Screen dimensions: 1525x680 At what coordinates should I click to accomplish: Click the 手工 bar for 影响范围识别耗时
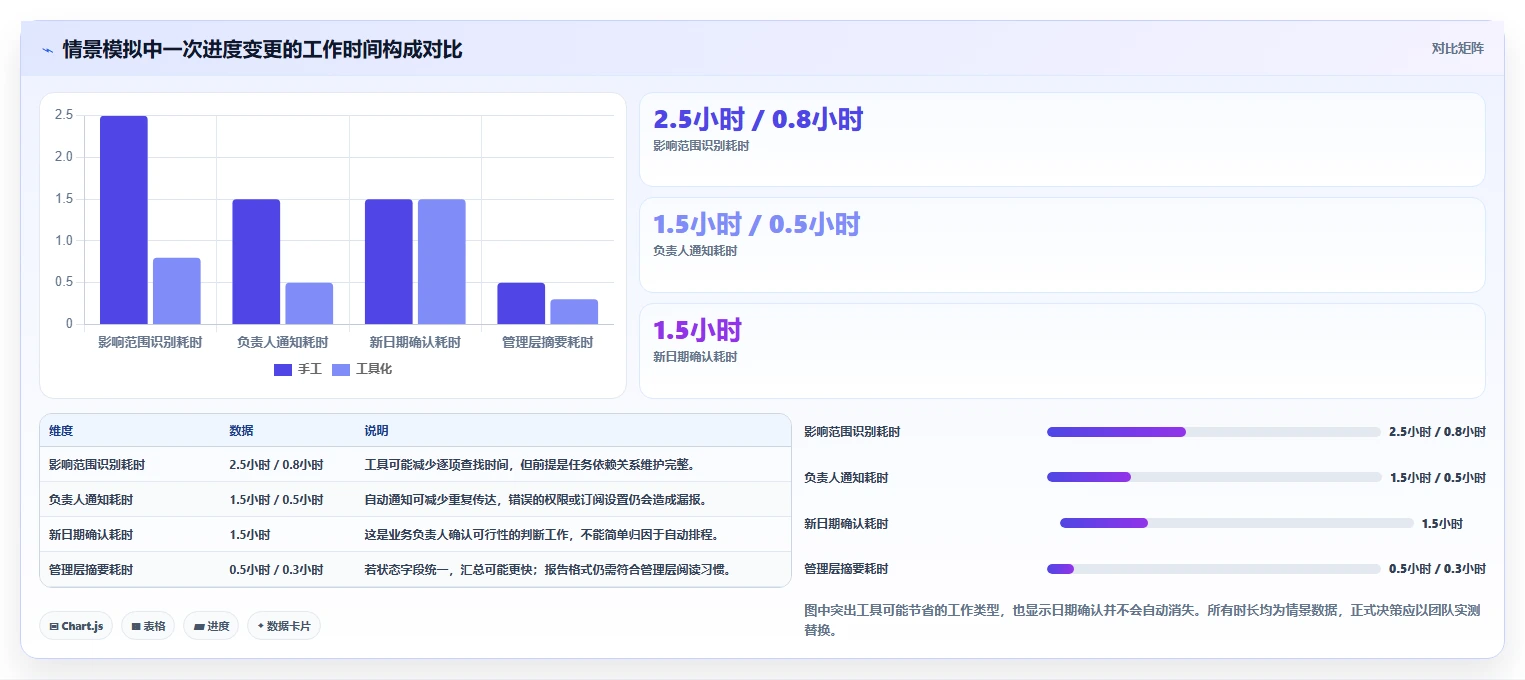[124, 220]
